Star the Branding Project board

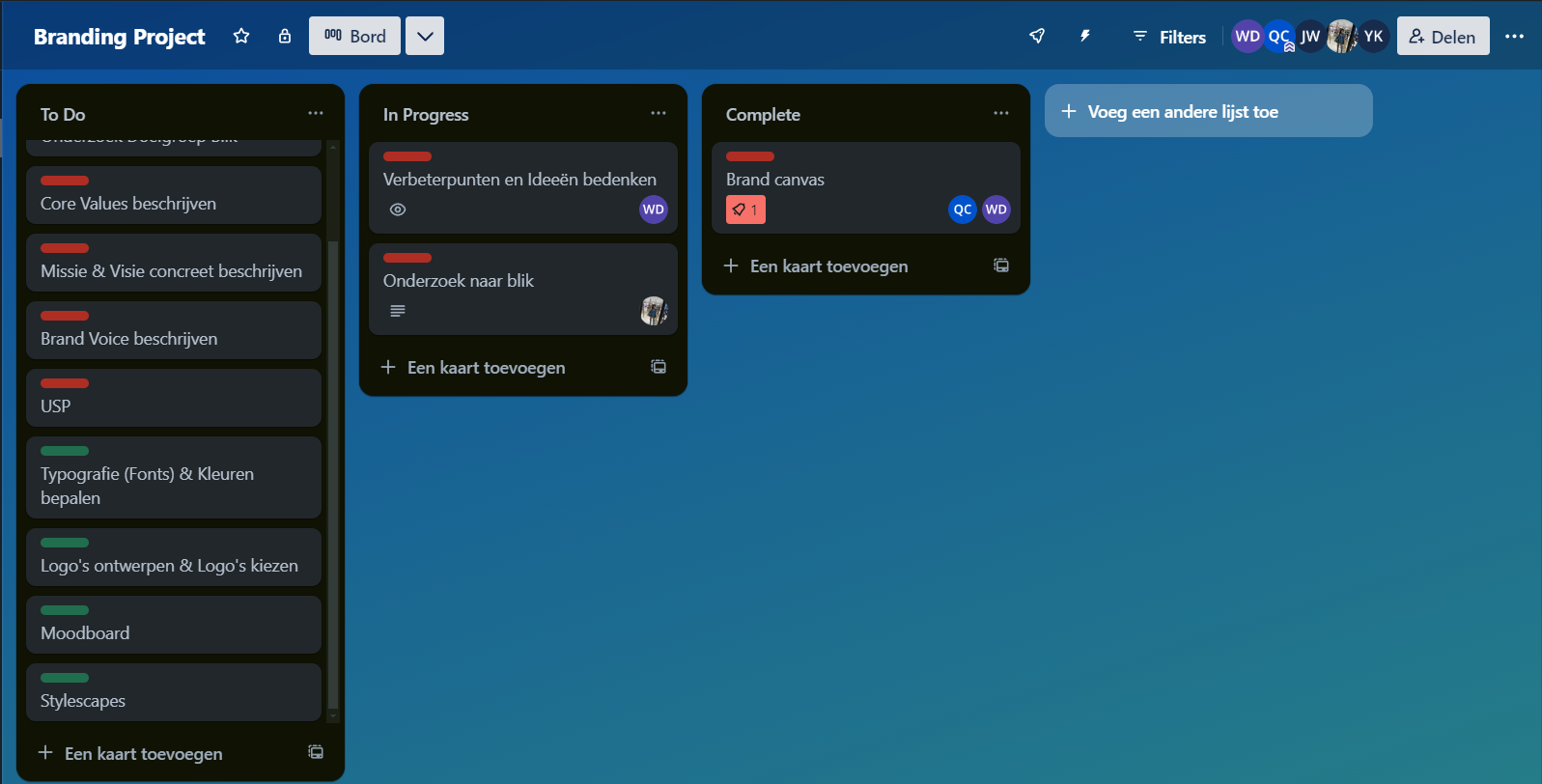[241, 36]
